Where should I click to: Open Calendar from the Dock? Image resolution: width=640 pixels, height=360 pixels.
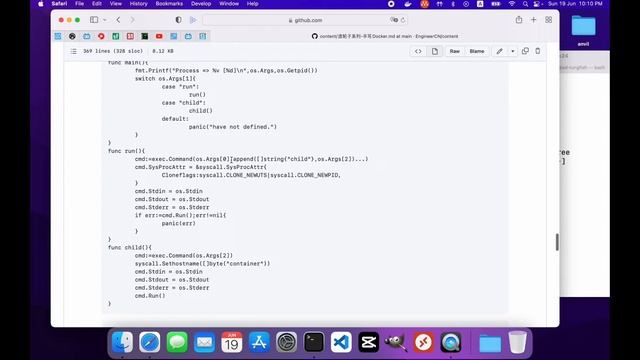click(x=231, y=342)
